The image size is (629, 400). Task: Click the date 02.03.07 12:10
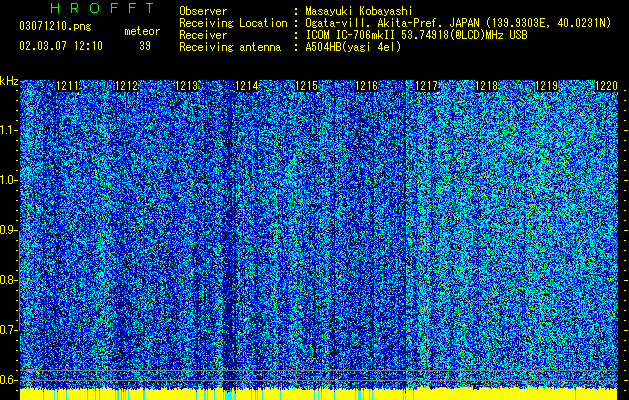point(61,46)
